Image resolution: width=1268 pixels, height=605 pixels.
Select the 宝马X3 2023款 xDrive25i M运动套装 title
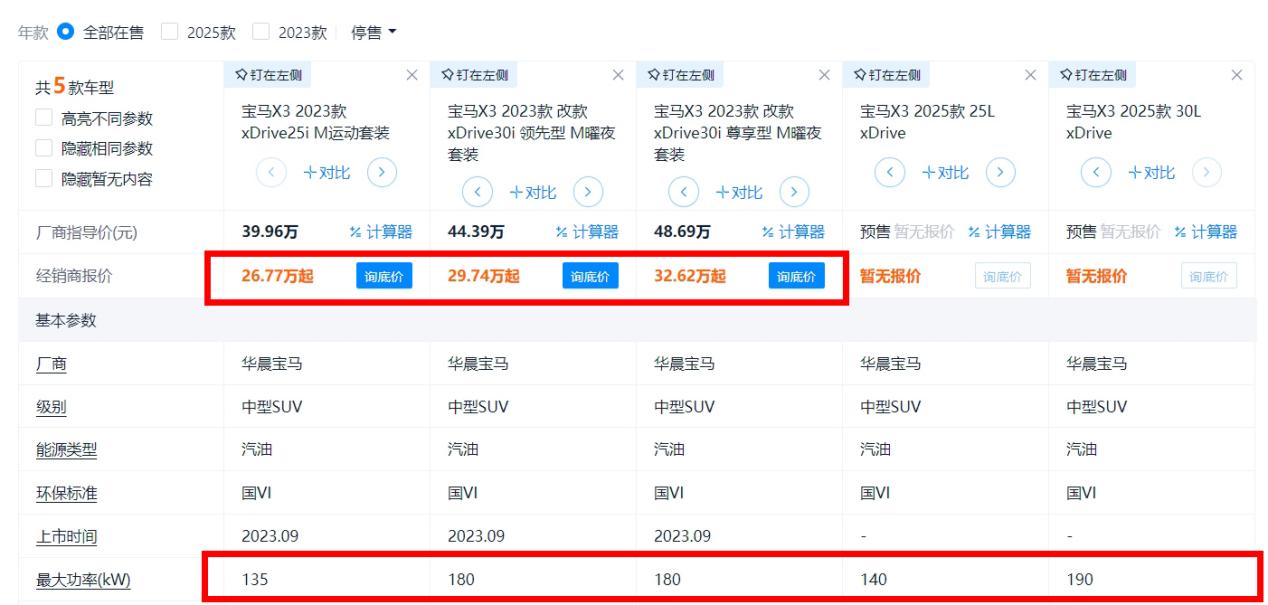(x=316, y=122)
